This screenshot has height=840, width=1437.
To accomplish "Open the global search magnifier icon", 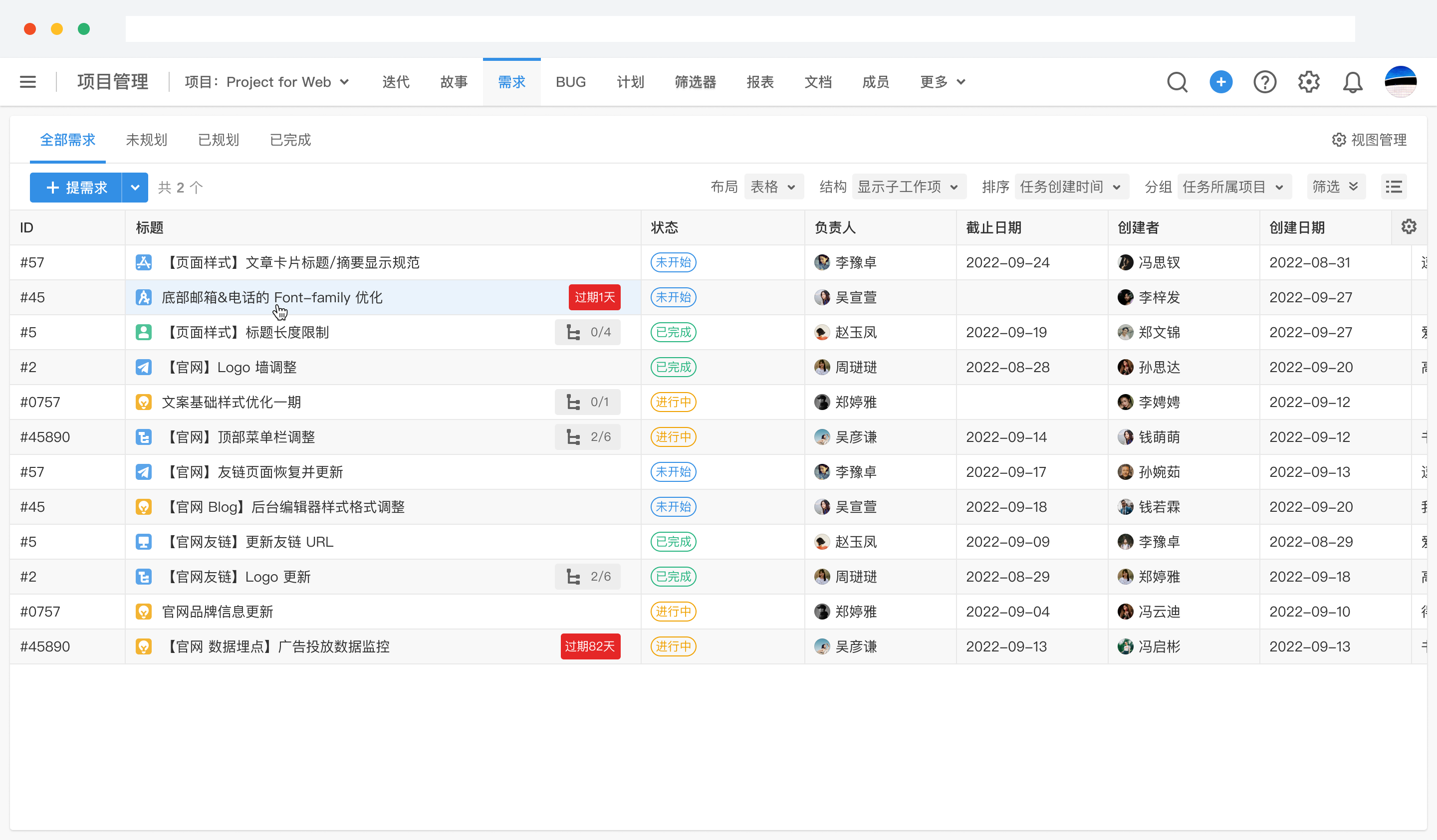I will [x=1177, y=82].
